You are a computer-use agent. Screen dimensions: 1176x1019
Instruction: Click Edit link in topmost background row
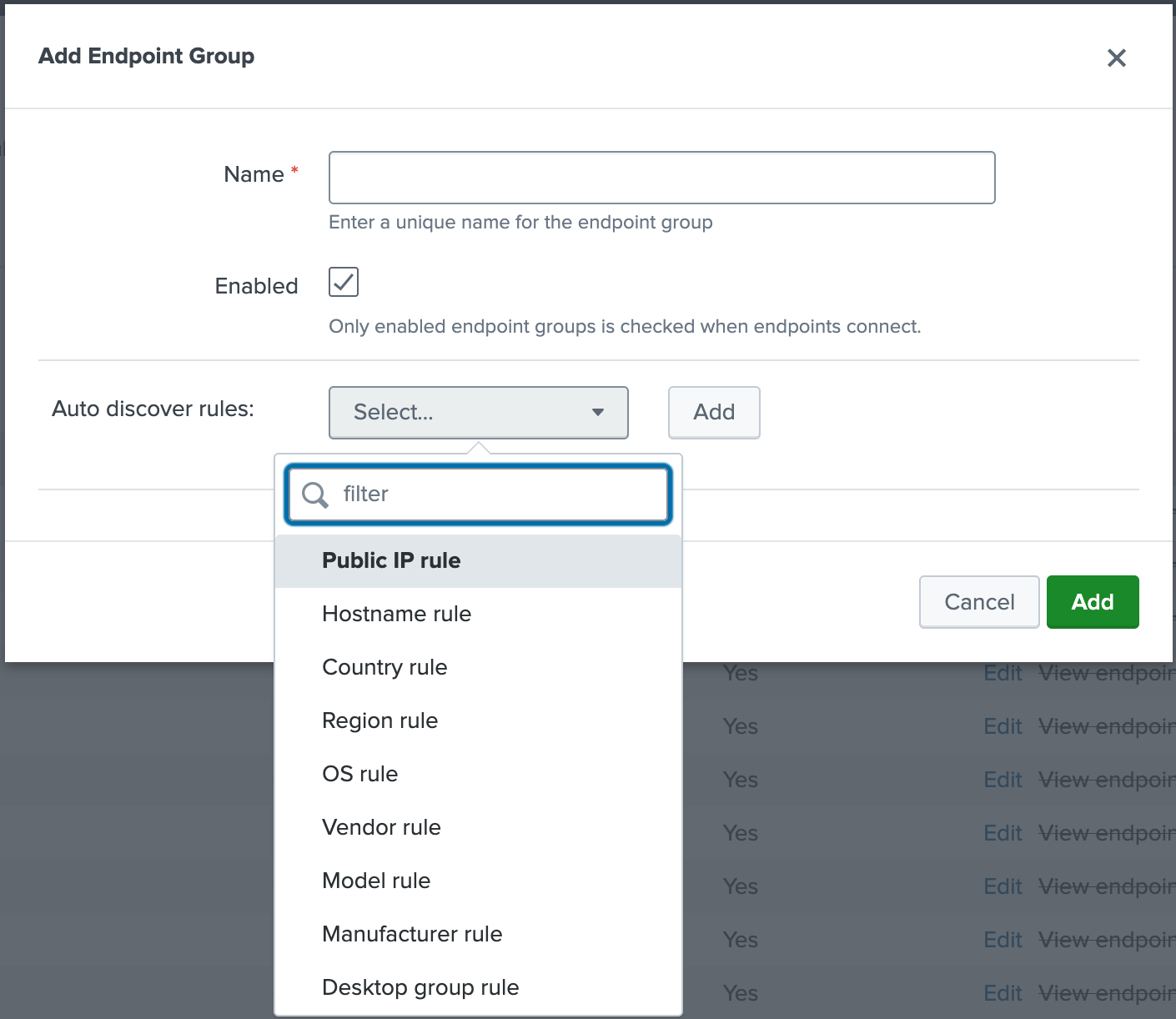1003,673
